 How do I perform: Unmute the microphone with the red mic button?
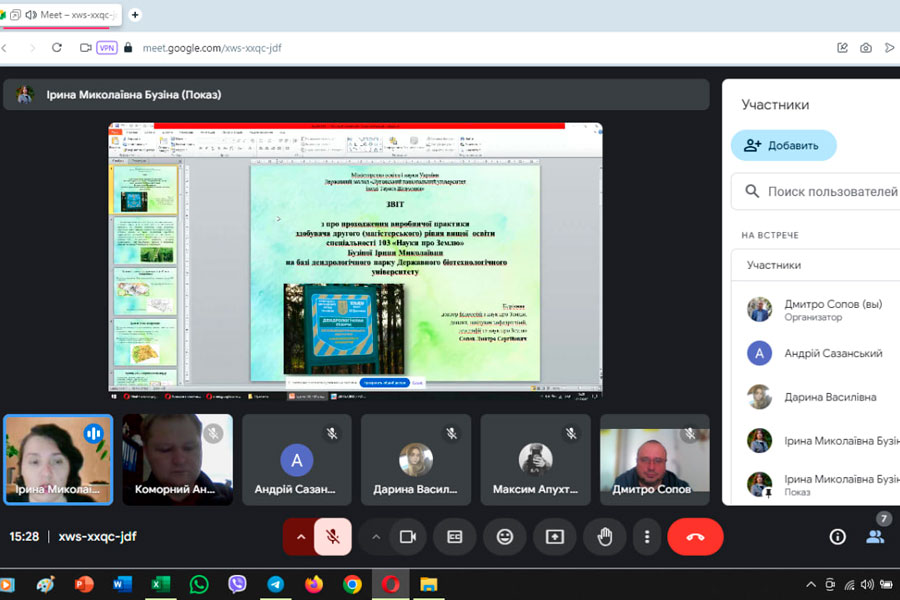(x=333, y=537)
